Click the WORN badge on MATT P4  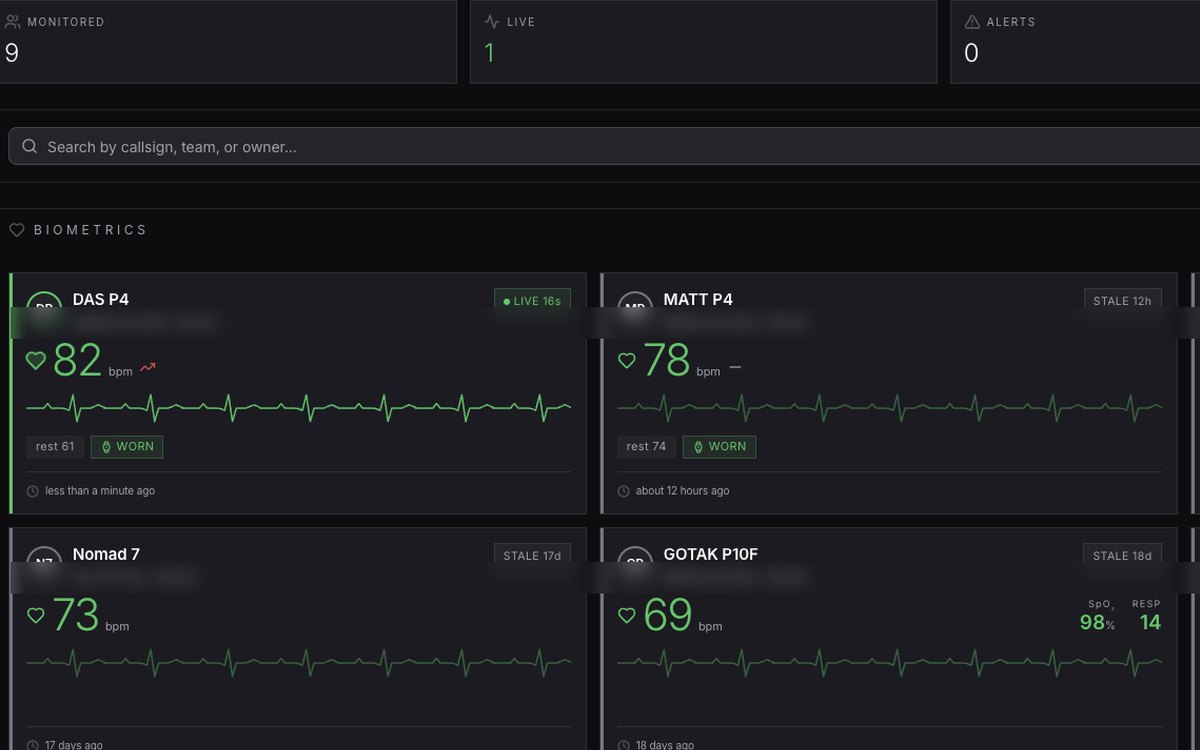[719, 446]
